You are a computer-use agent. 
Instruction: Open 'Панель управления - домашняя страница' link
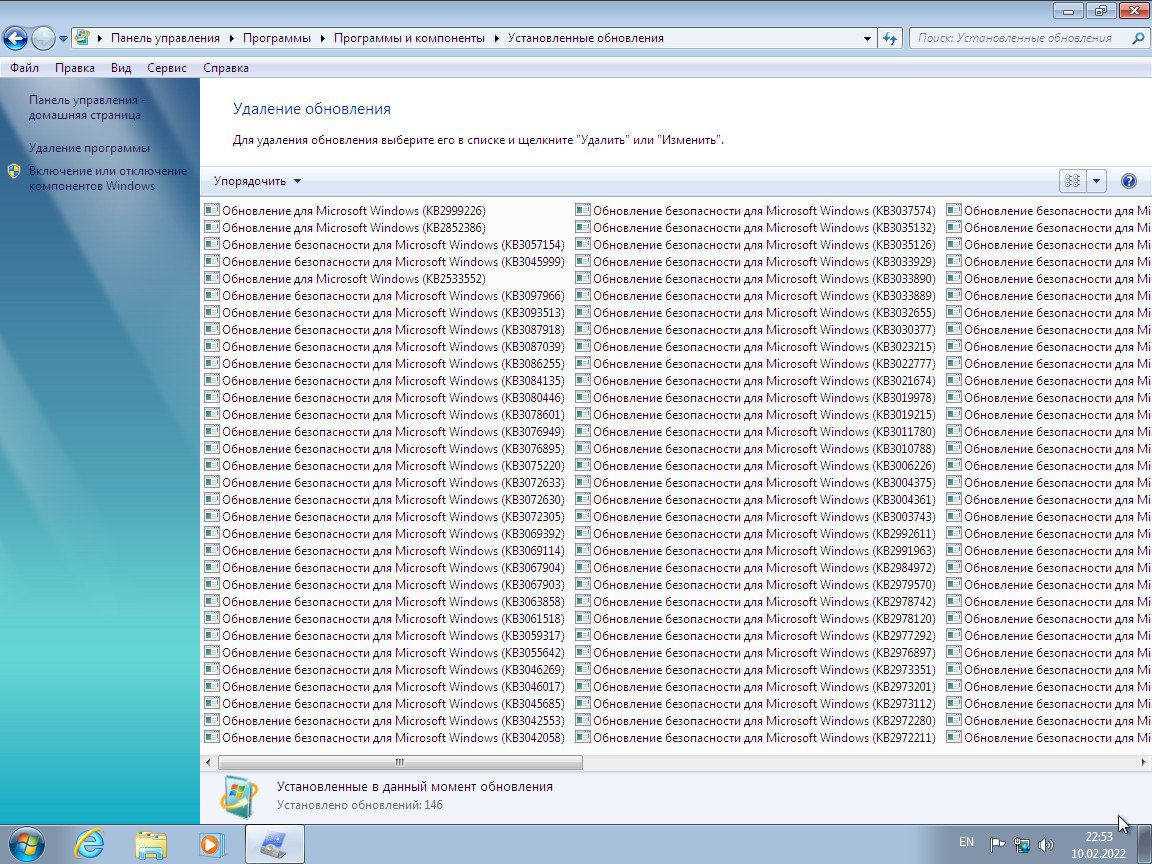[87, 107]
